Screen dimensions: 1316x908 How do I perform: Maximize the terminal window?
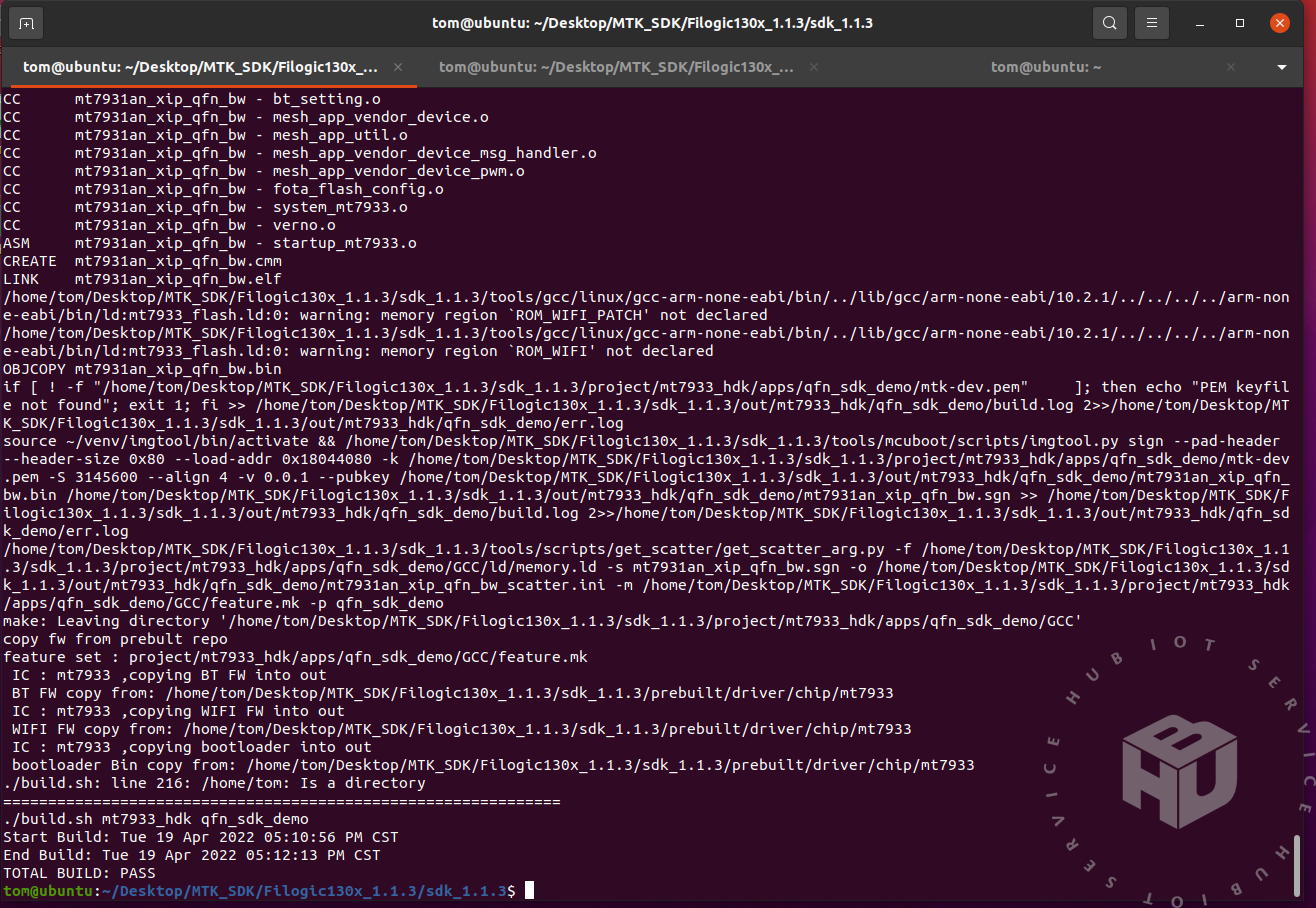point(1240,23)
